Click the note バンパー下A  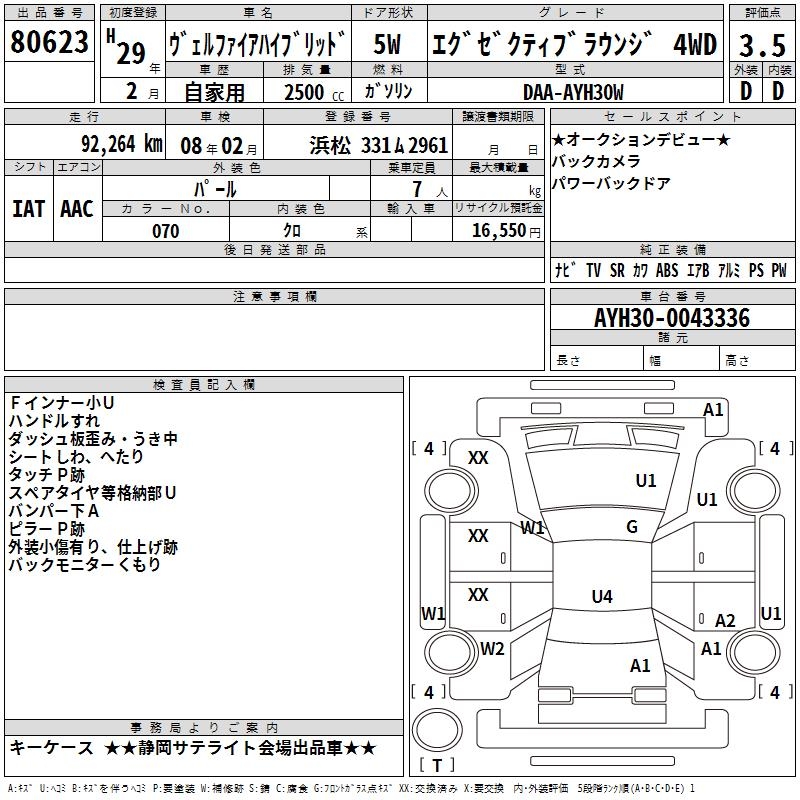click(54, 511)
